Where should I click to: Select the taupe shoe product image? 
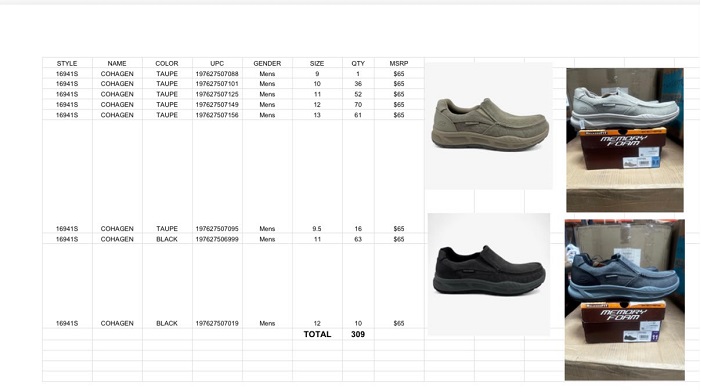point(489,126)
